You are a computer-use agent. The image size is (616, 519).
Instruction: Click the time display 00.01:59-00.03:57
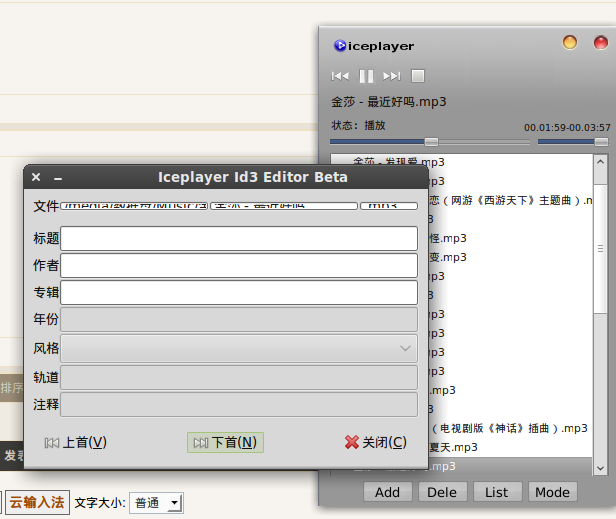click(x=567, y=128)
